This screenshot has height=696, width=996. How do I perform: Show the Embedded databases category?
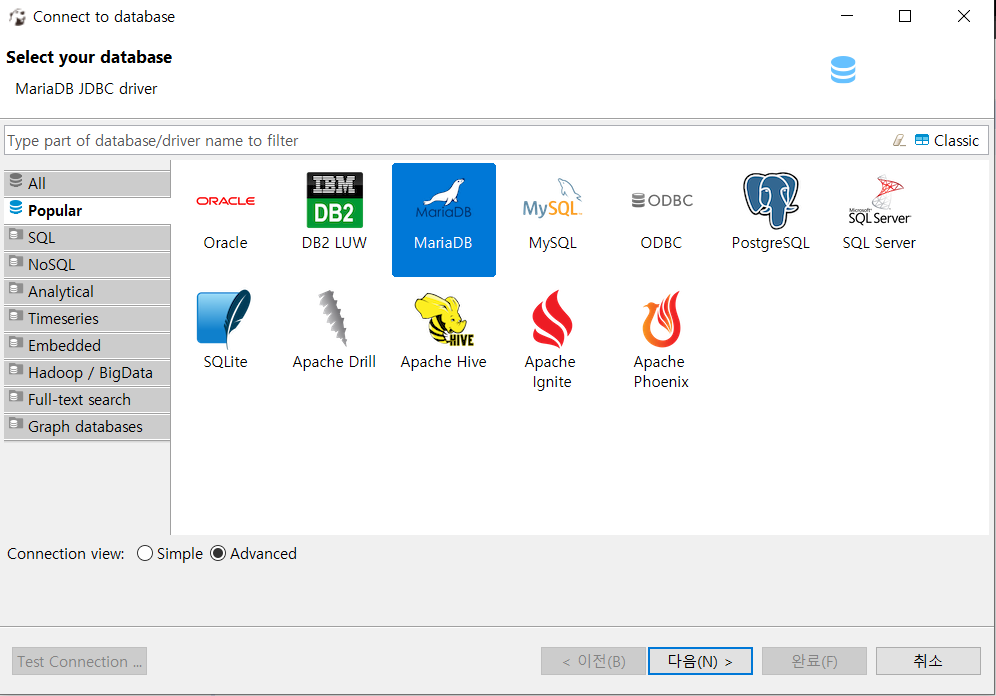(x=88, y=345)
